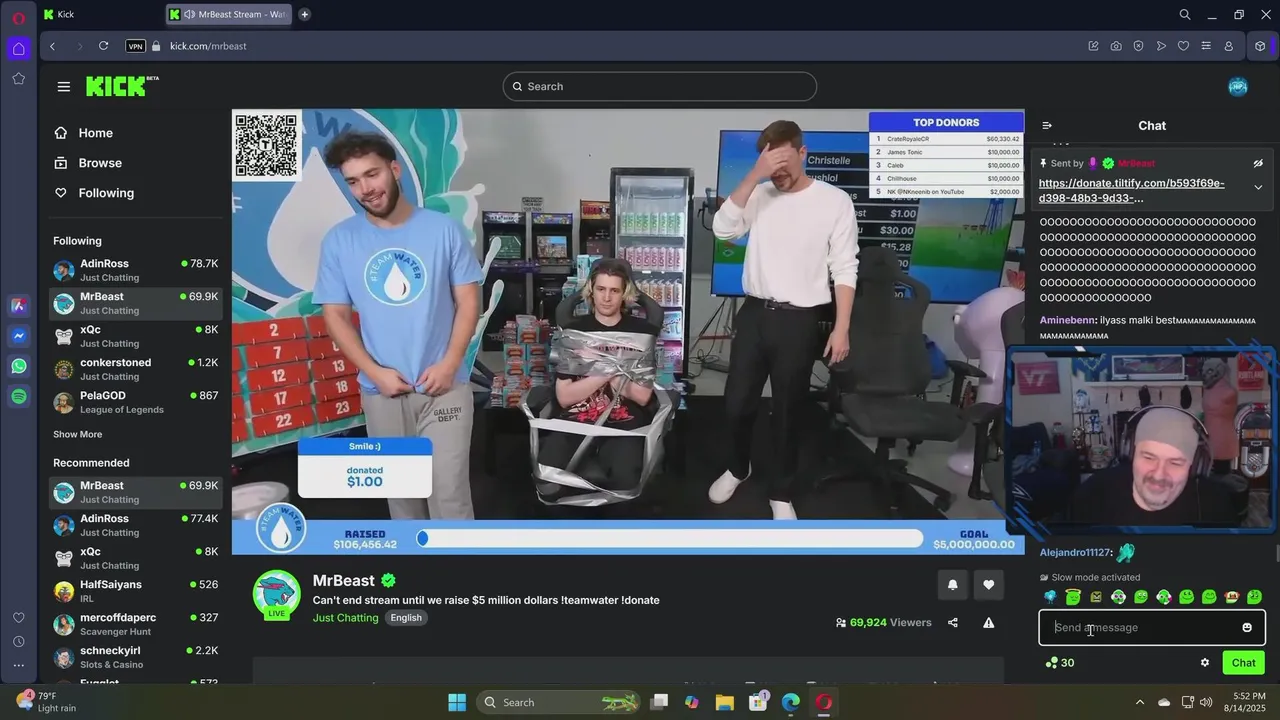Open Messenger in Opera sidebar
This screenshot has width=1280, height=720.
pos(18,336)
